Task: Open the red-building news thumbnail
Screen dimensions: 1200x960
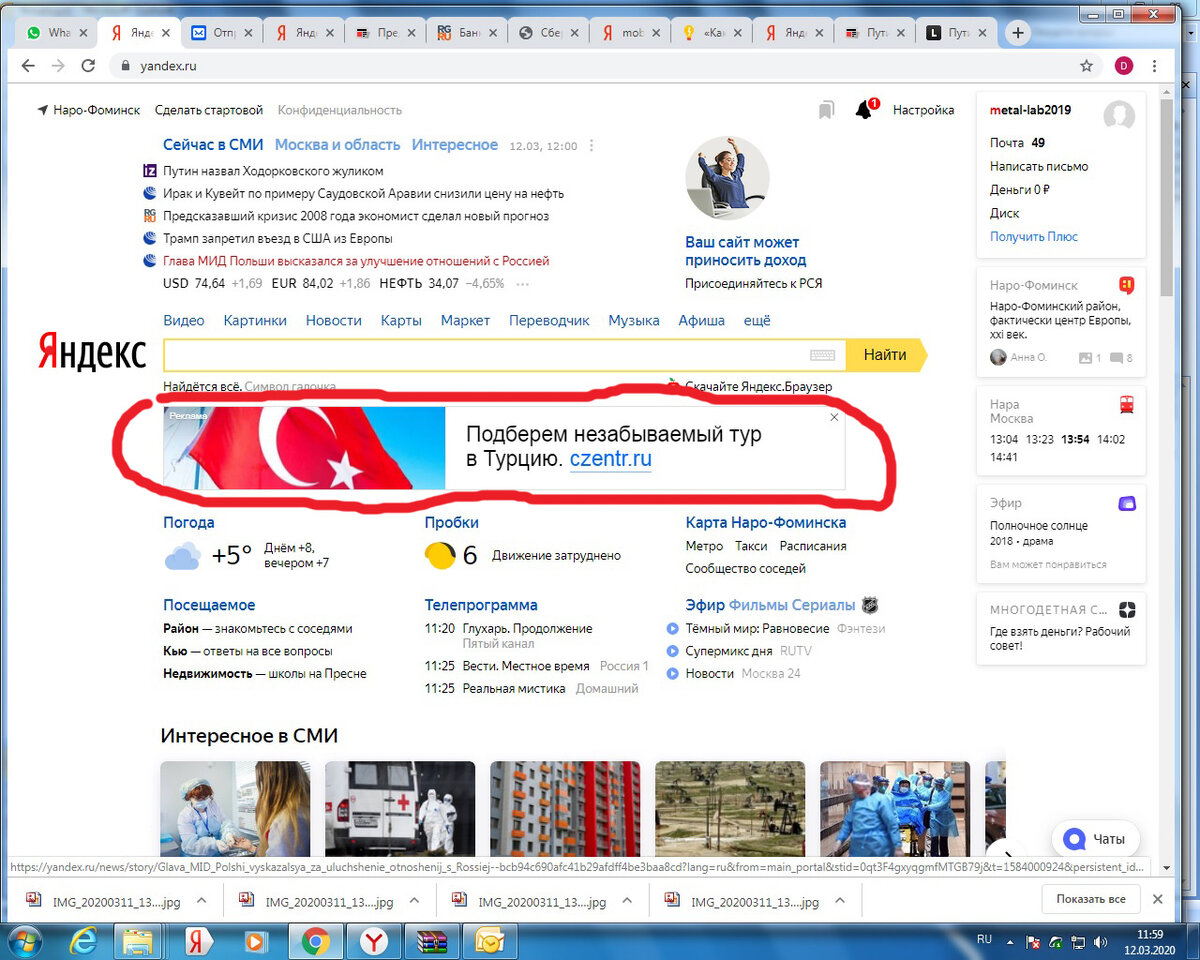Action: [x=565, y=808]
